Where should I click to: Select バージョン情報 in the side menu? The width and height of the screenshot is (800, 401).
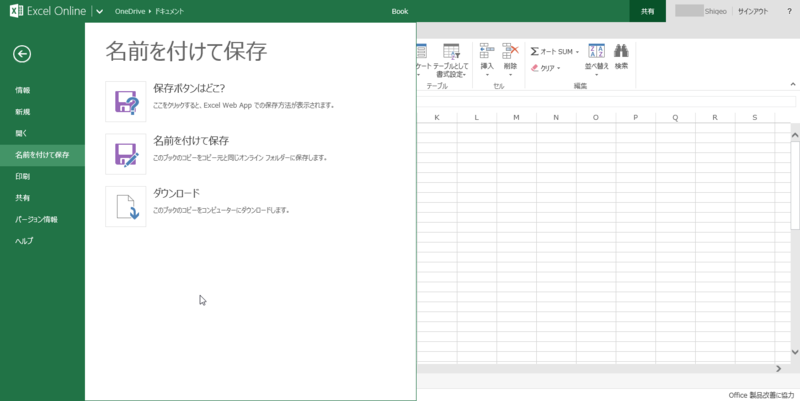(36, 219)
